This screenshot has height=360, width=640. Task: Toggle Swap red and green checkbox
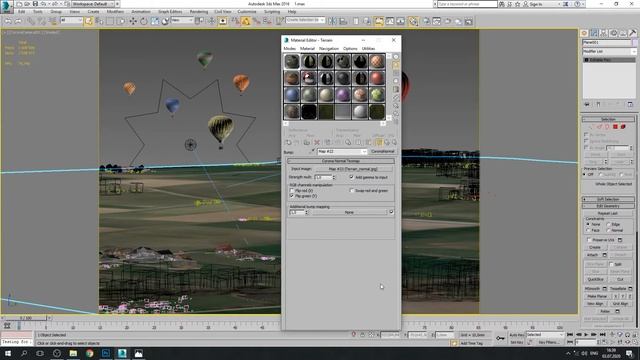pyautogui.click(x=351, y=191)
